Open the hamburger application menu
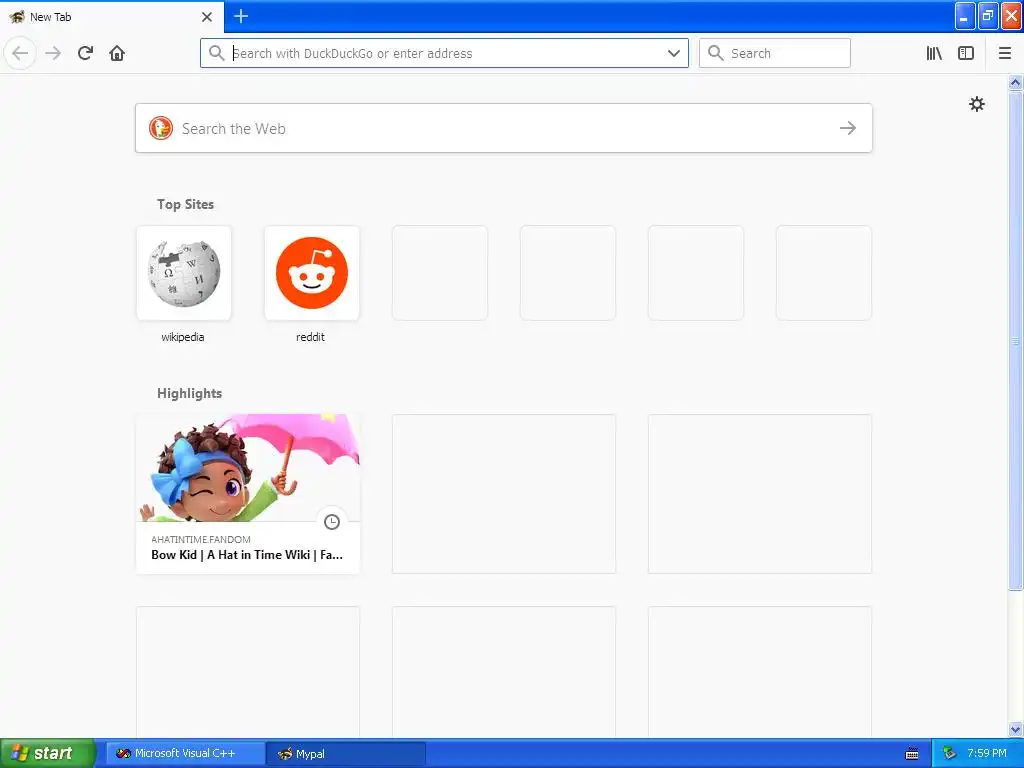This screenshot has height=768, width=1024. pos(1005,53)
